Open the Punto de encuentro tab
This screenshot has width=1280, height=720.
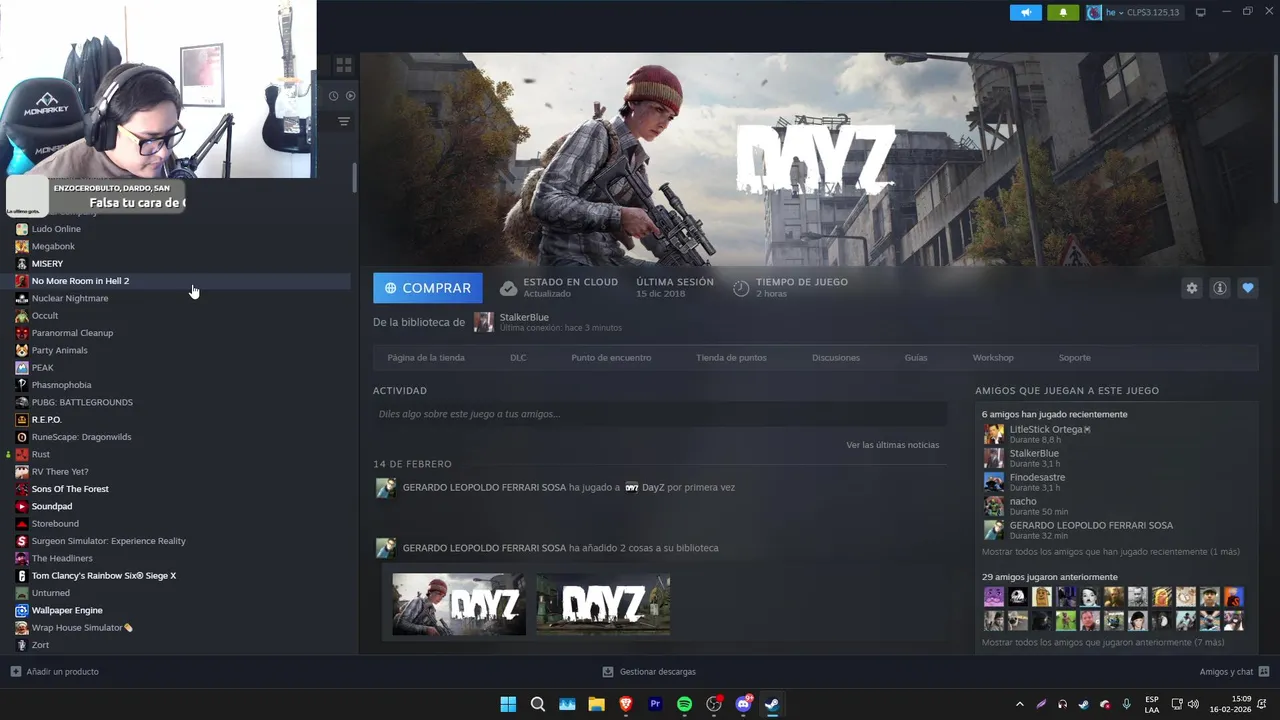pyautogui.click(x=611, y=358)
